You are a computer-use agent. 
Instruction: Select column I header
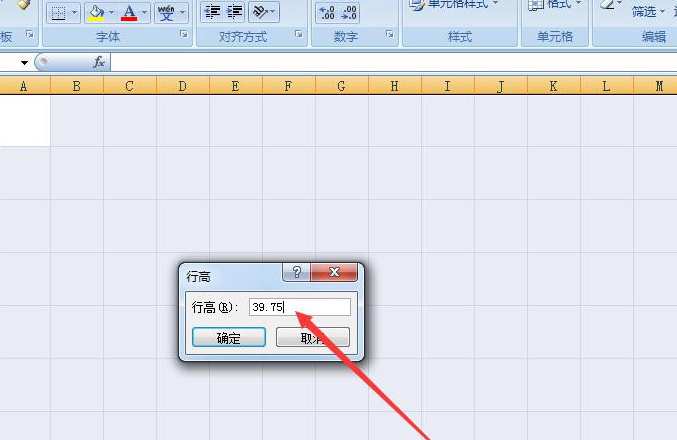click(448, 86)
